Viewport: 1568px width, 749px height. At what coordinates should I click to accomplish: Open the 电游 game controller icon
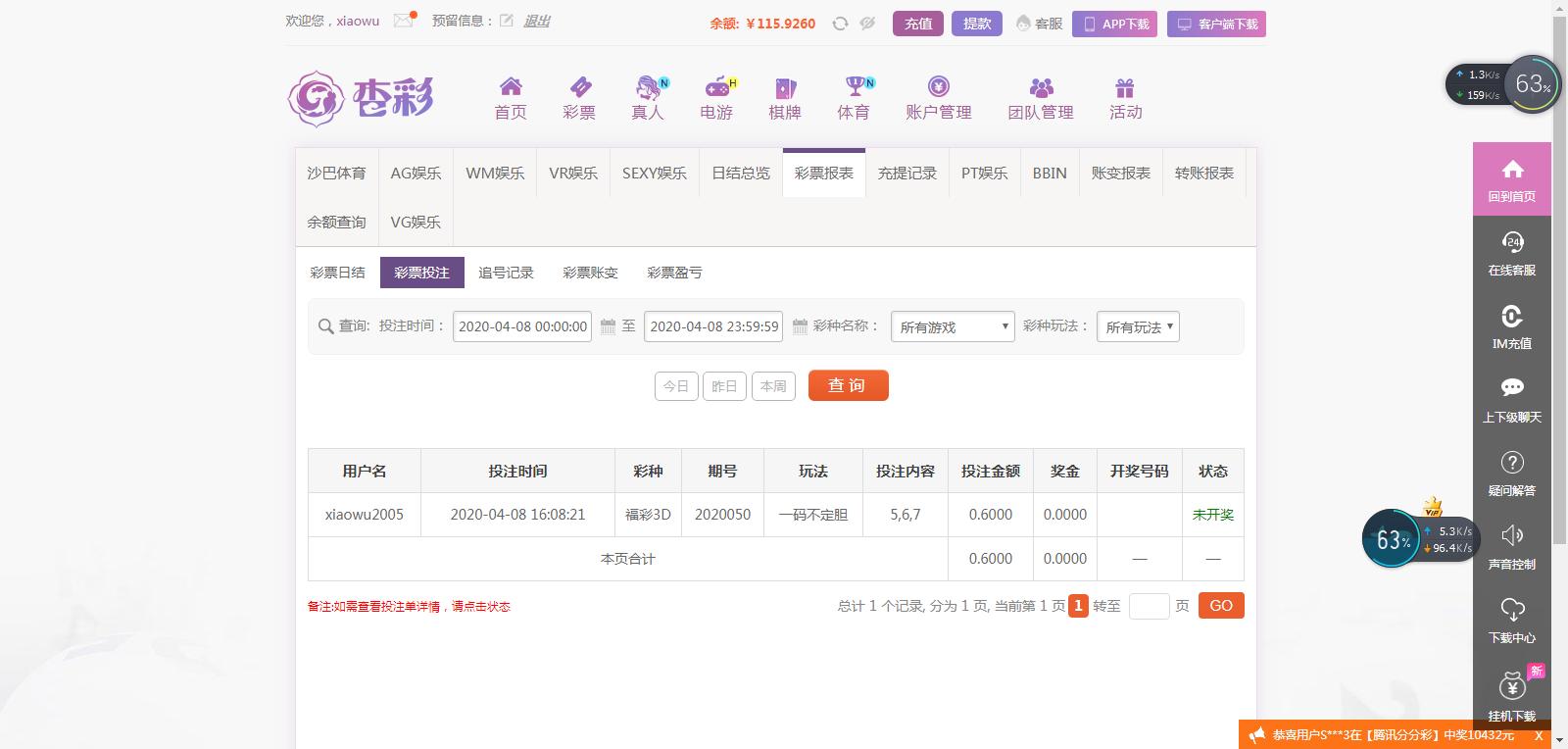click(x=718, y=86)
